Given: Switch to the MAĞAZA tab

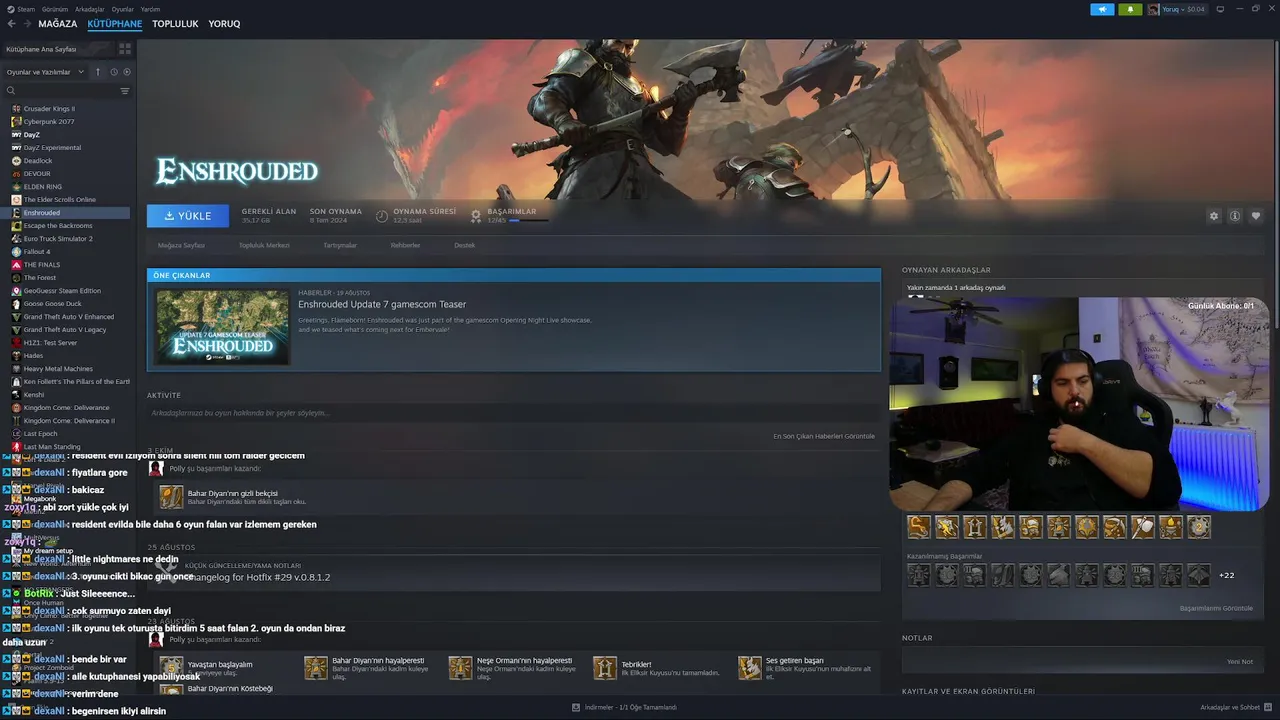Looking at the screenshot, I should (x=58, y=23).
